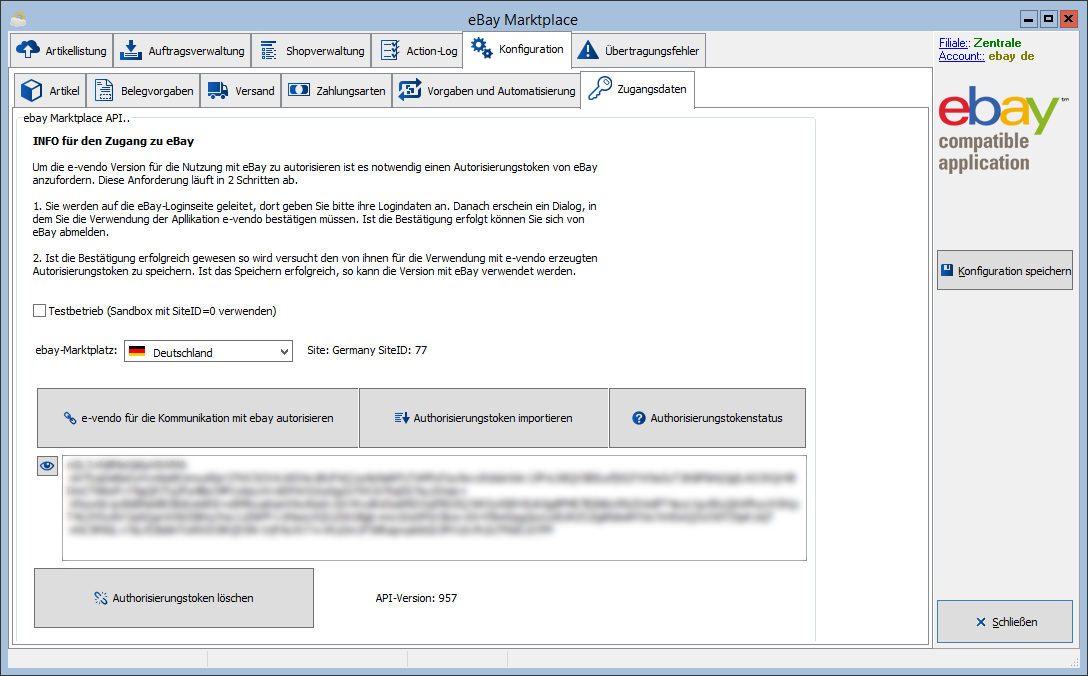Click the list icon of Shopverwaltung
The width and height of the screenshot is (1088, 676).
click(269, 51)
